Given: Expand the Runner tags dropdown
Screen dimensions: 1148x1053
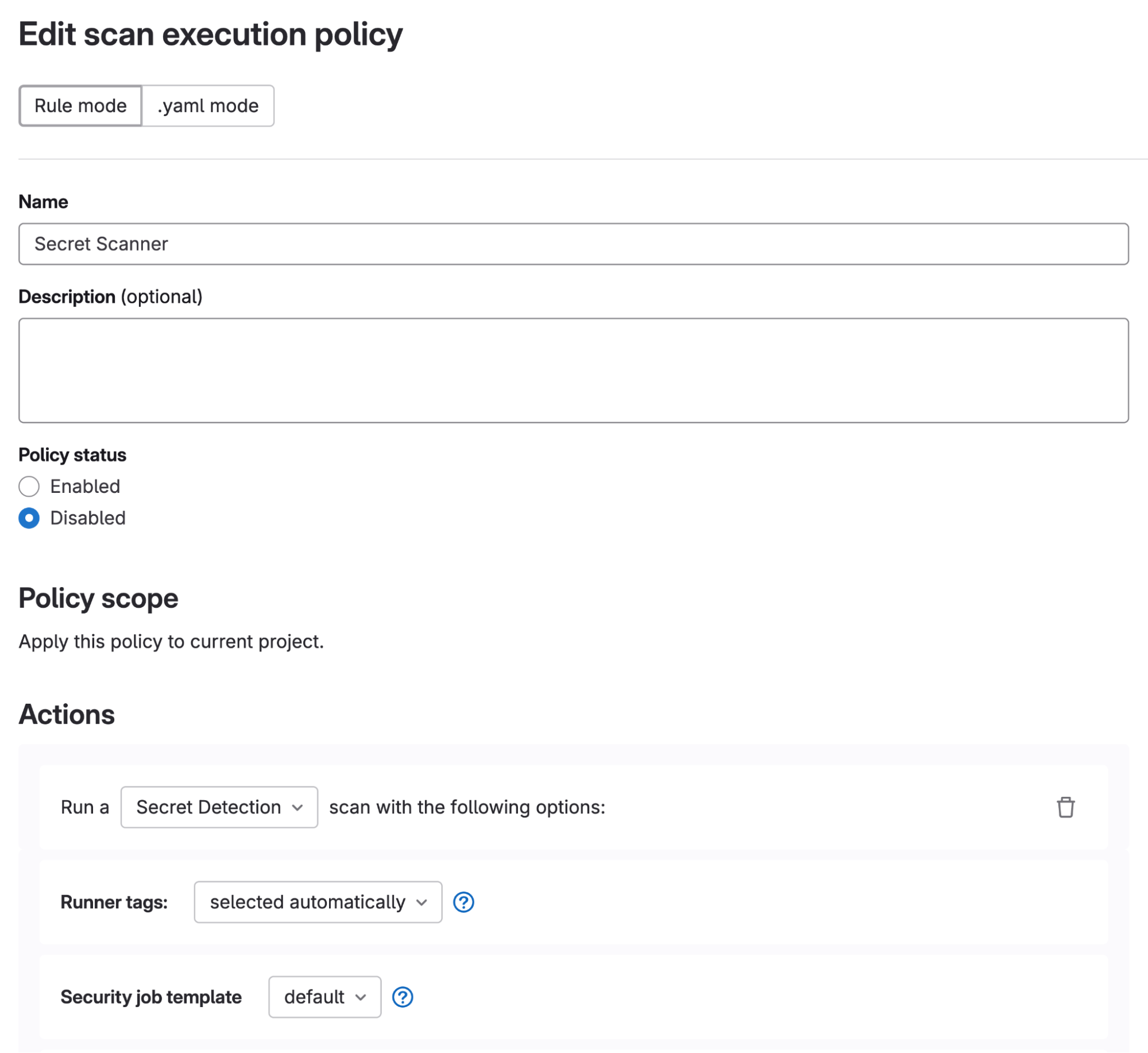Looking at the screenshot, I should (316, 901).
